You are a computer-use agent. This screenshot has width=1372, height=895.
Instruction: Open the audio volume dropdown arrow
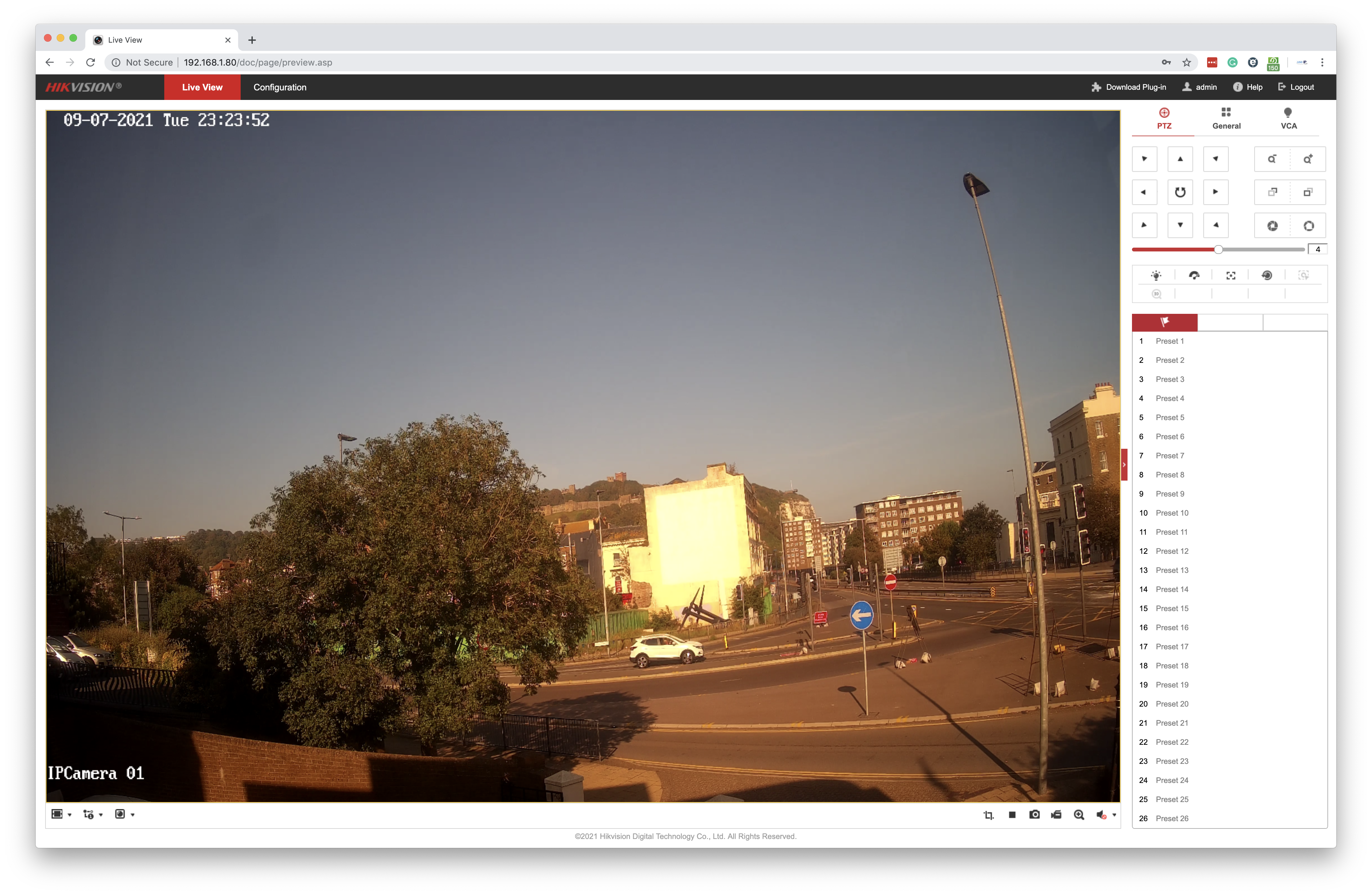pyautogui.click(x=1114, y=814)
